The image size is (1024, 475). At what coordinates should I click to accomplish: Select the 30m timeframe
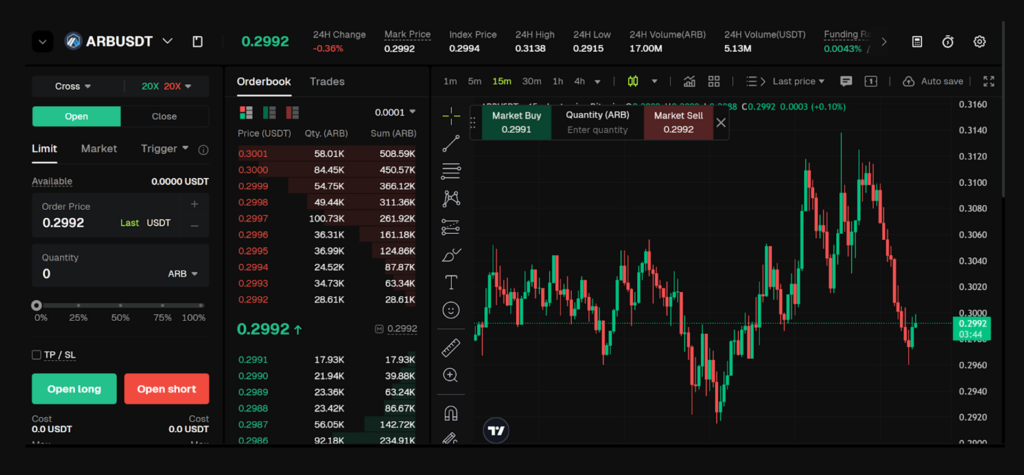pos(532,81)
